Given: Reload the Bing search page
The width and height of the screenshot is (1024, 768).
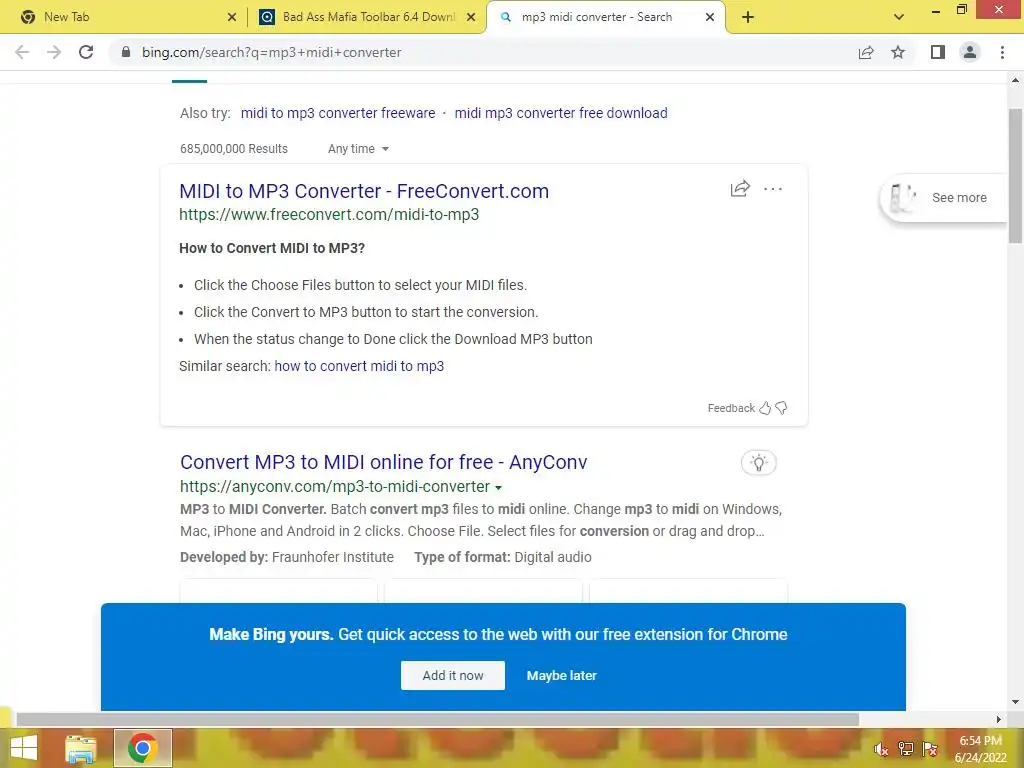Looking at the screenshot, I should pos(86,52).
